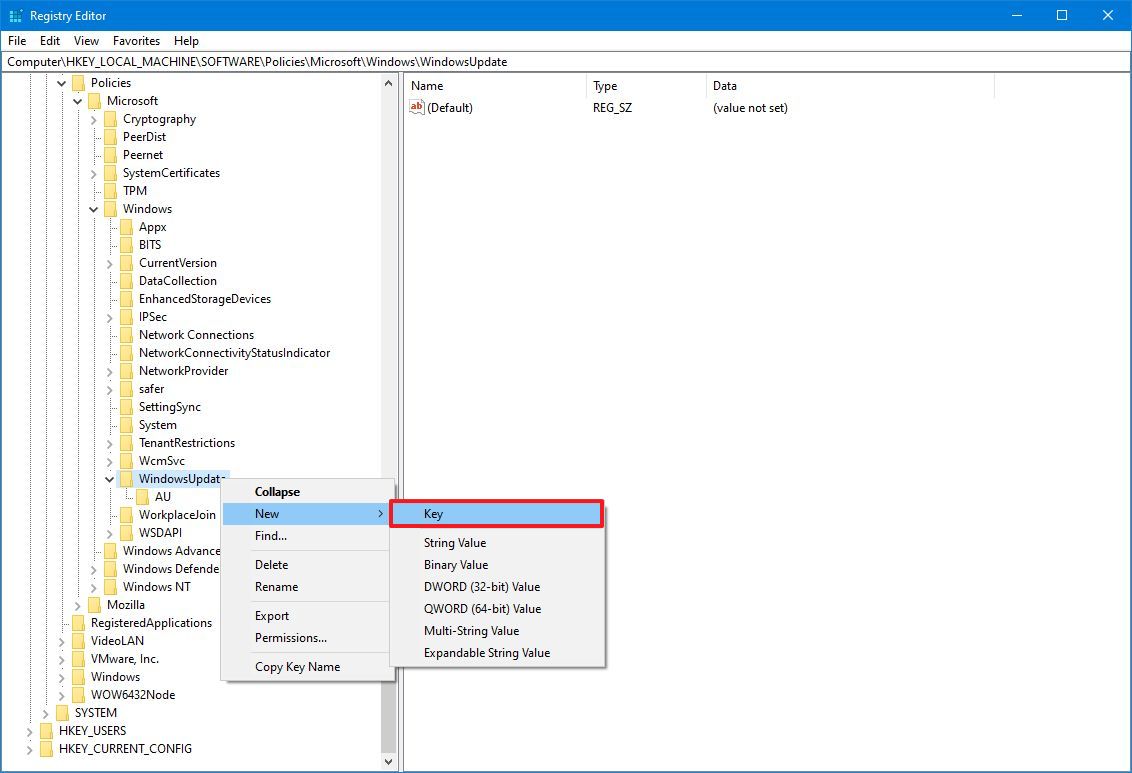Collapse the Windows tree node
1132x773 pixels.
[x=93, y=208]
